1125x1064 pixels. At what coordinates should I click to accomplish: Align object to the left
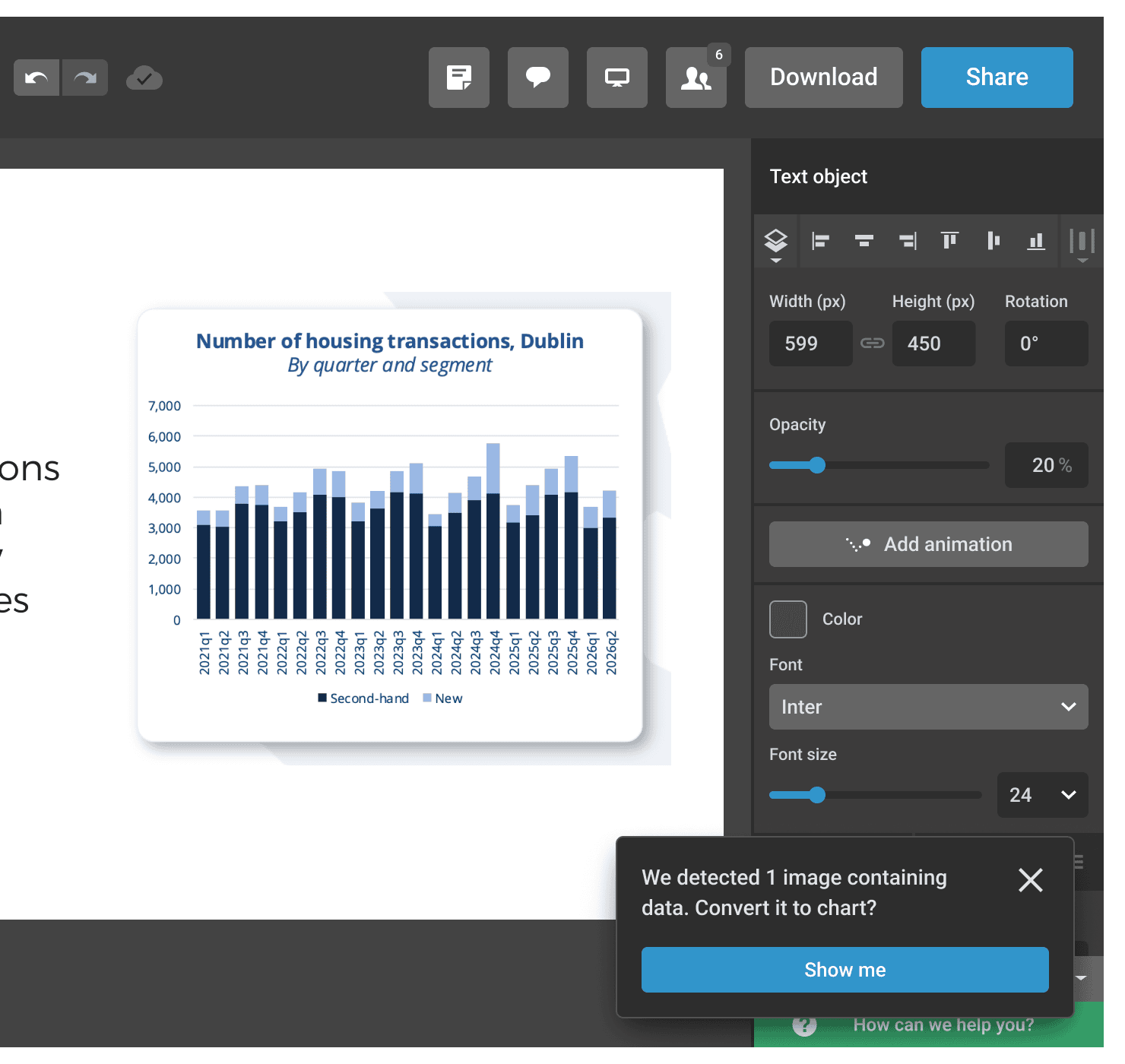(x=820, y=241)
